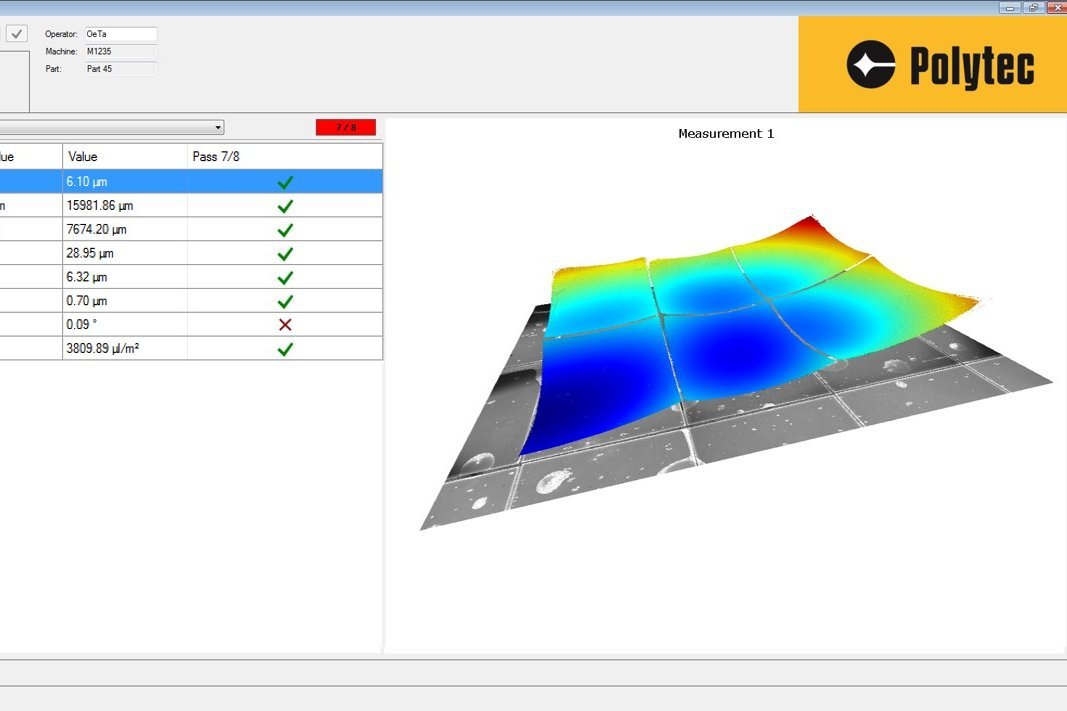This screenshot has width=1067, height=711.
Task: Open the measurement selection combo box above the table
Action: pyautogui.click(x=218, y=126)
